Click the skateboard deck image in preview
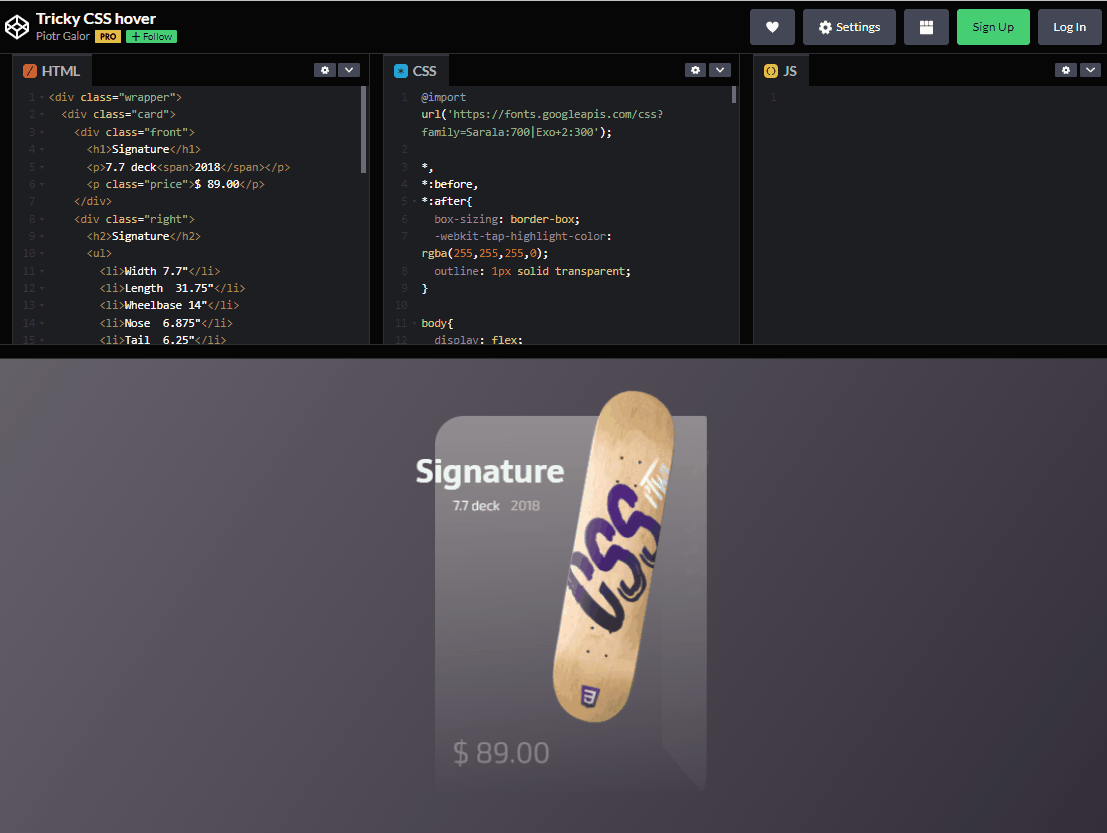The width and height of the screenshot is (1107, 833). coord(614,556)
